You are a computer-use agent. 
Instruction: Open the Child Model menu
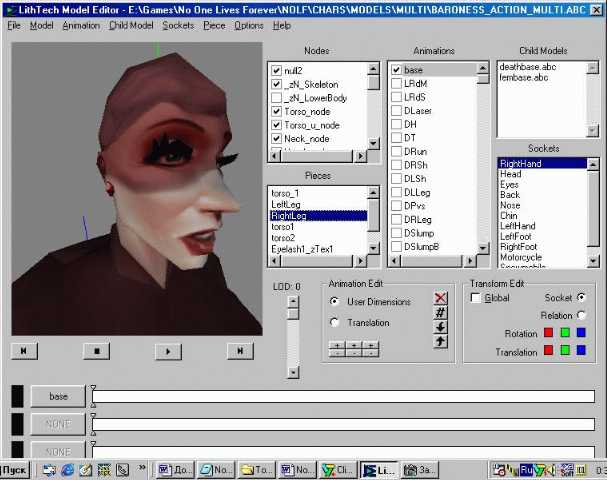[x=131, y=26]
